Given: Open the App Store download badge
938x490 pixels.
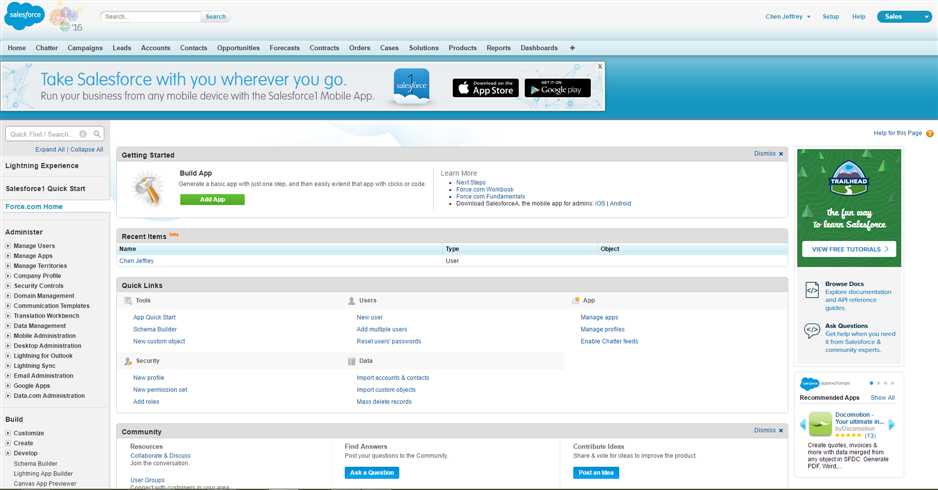Looking at the screenshot, I should pyautogui.click(x=485, y=88).
